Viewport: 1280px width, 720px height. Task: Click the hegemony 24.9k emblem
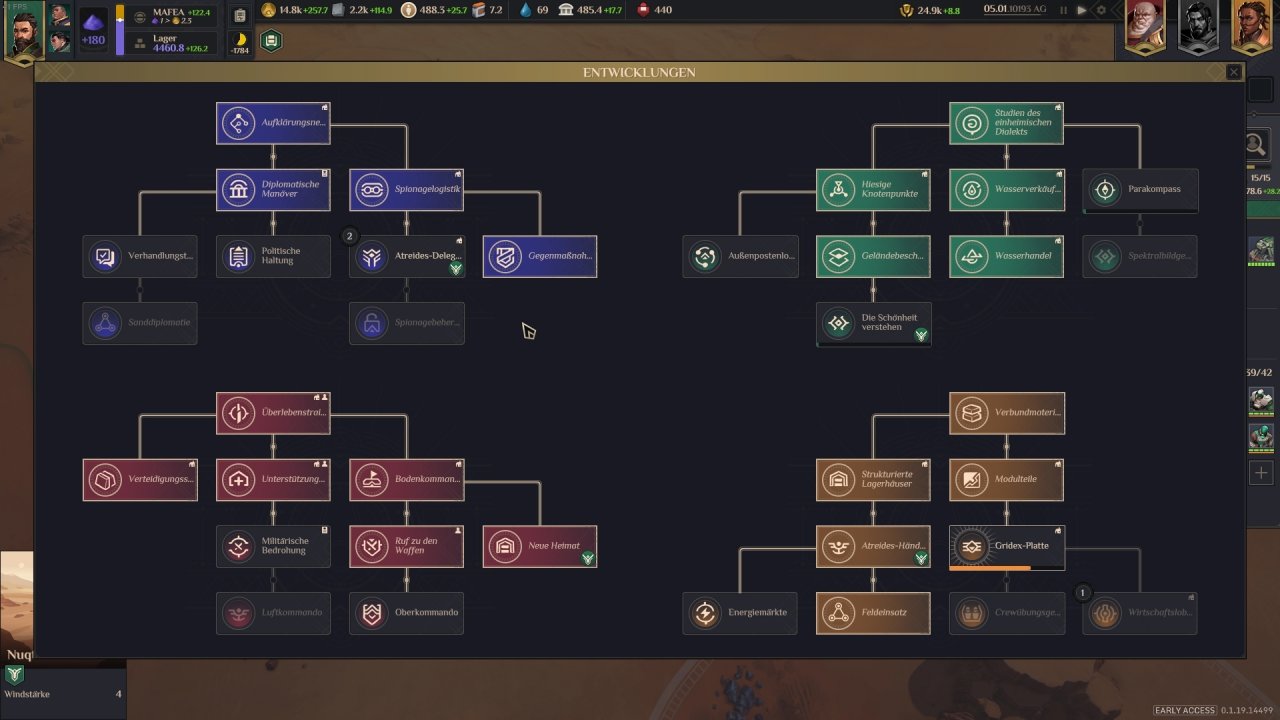(x=907, y=10)
